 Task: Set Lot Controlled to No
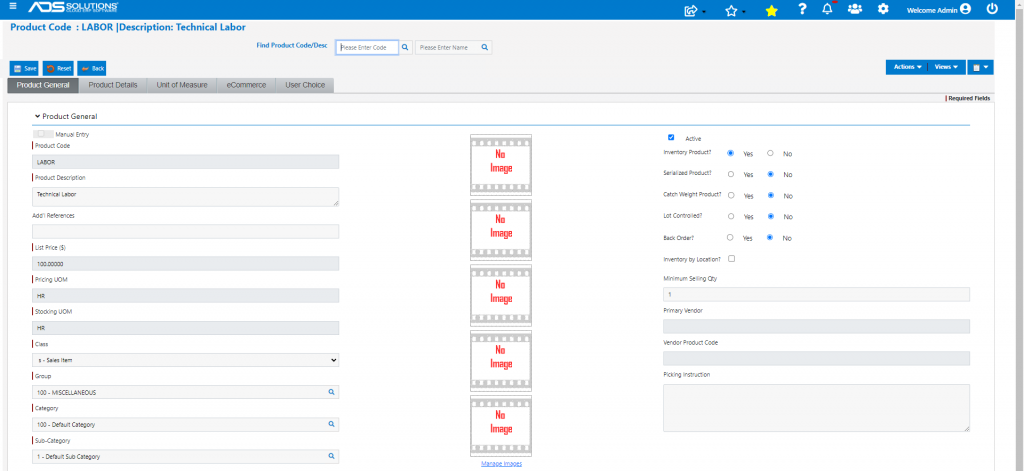coord(771,216)
